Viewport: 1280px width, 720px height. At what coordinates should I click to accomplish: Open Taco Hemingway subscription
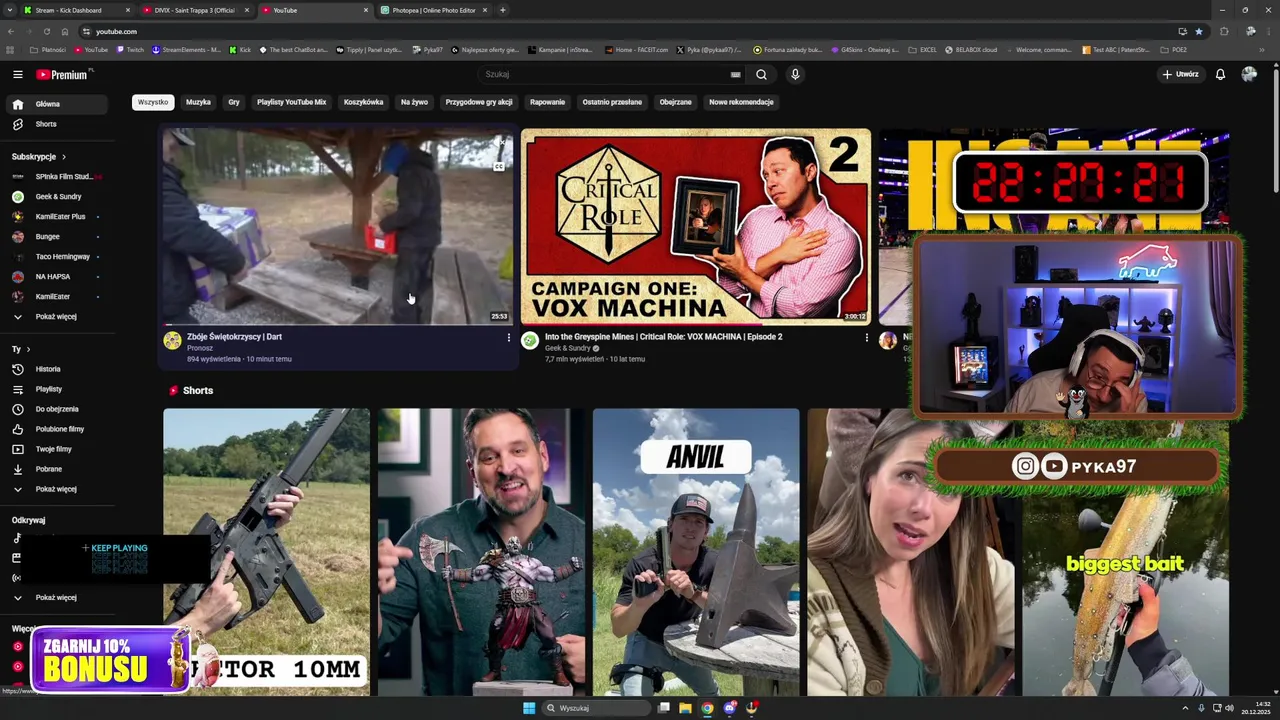pos(56,257)
